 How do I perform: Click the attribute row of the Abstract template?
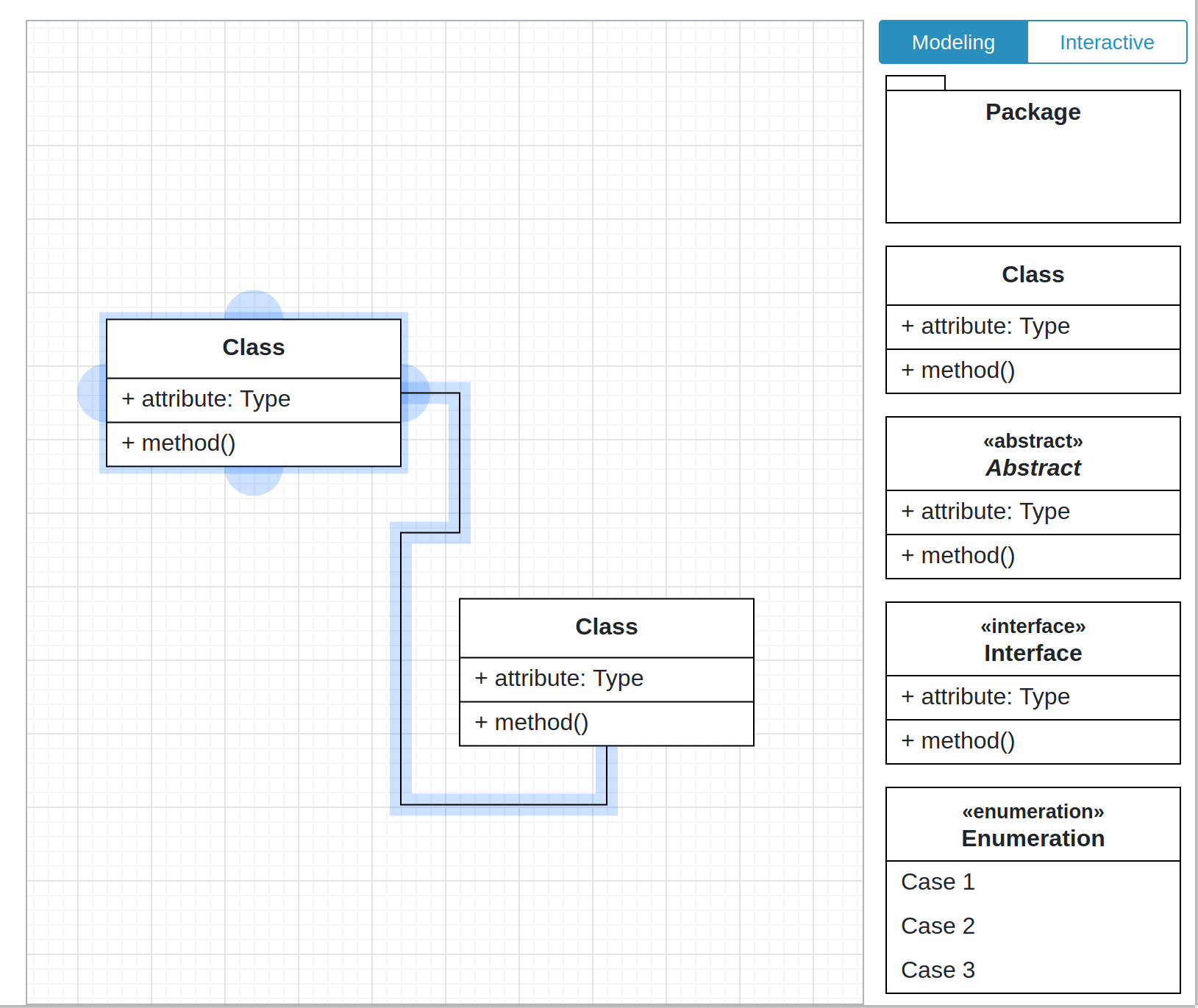pos(1033,512)
